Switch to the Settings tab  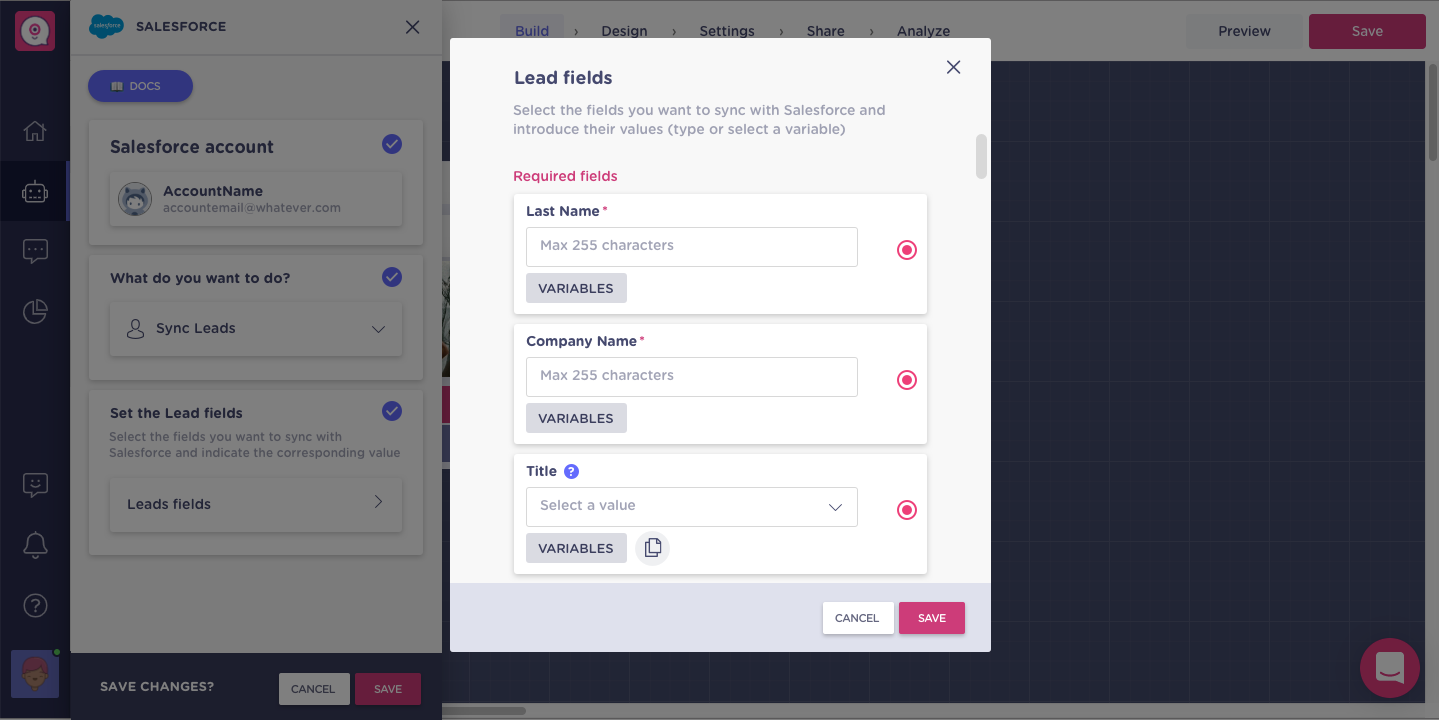click(x=727, y=31)
